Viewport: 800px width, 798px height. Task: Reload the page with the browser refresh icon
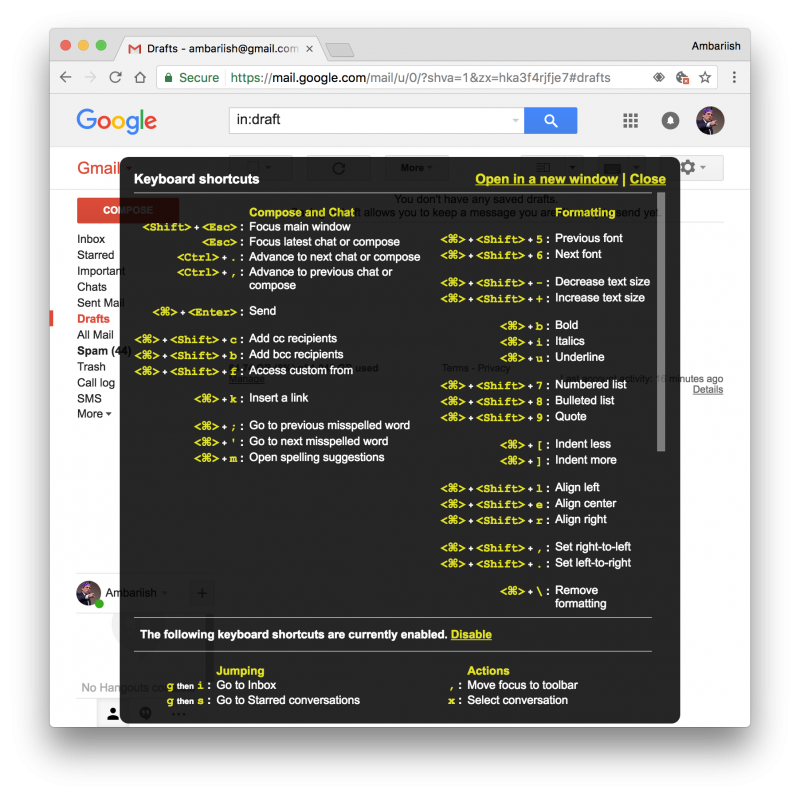(x=115, y=77)
